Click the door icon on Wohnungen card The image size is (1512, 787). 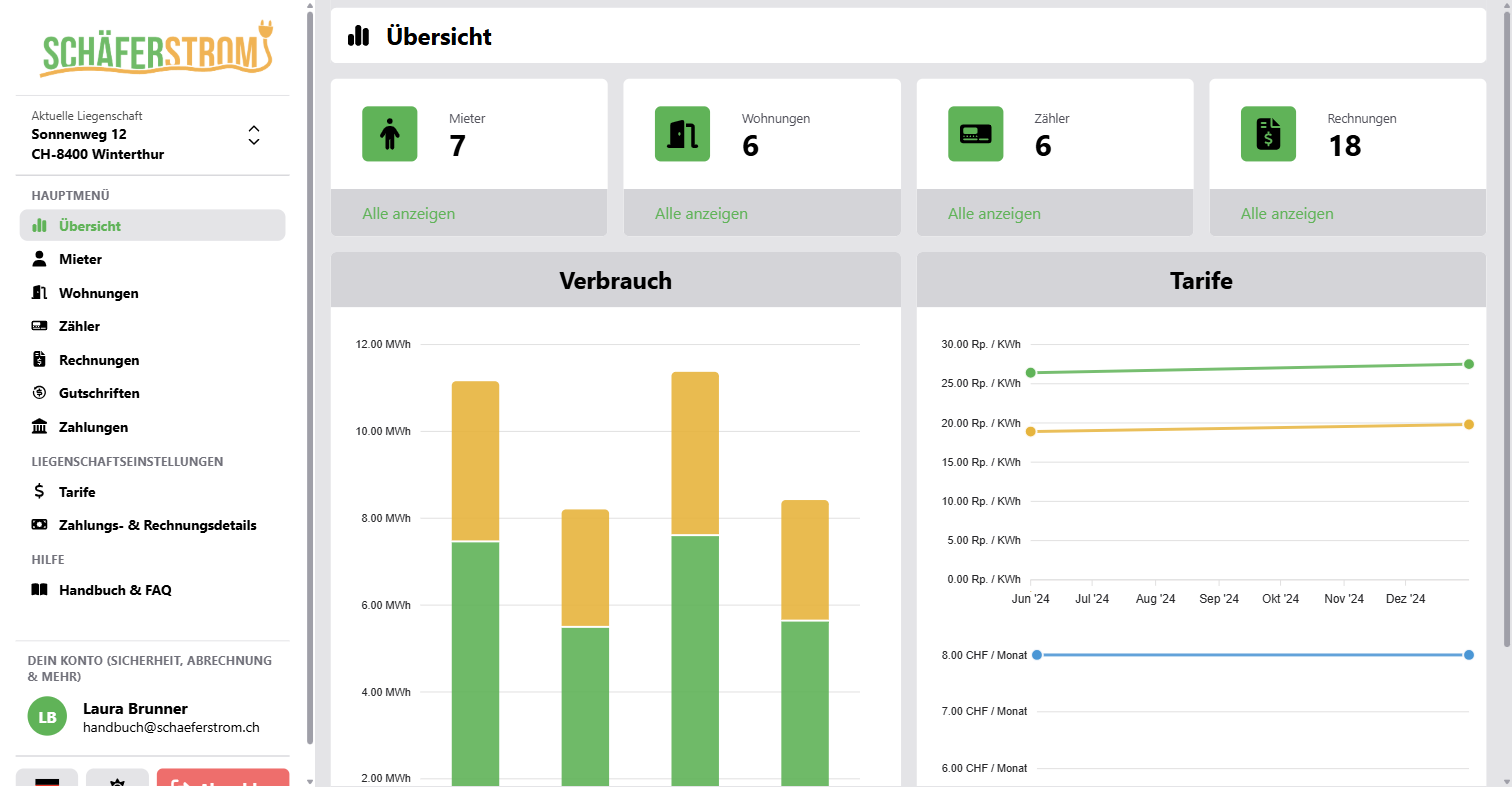click(x=682, y=134)
